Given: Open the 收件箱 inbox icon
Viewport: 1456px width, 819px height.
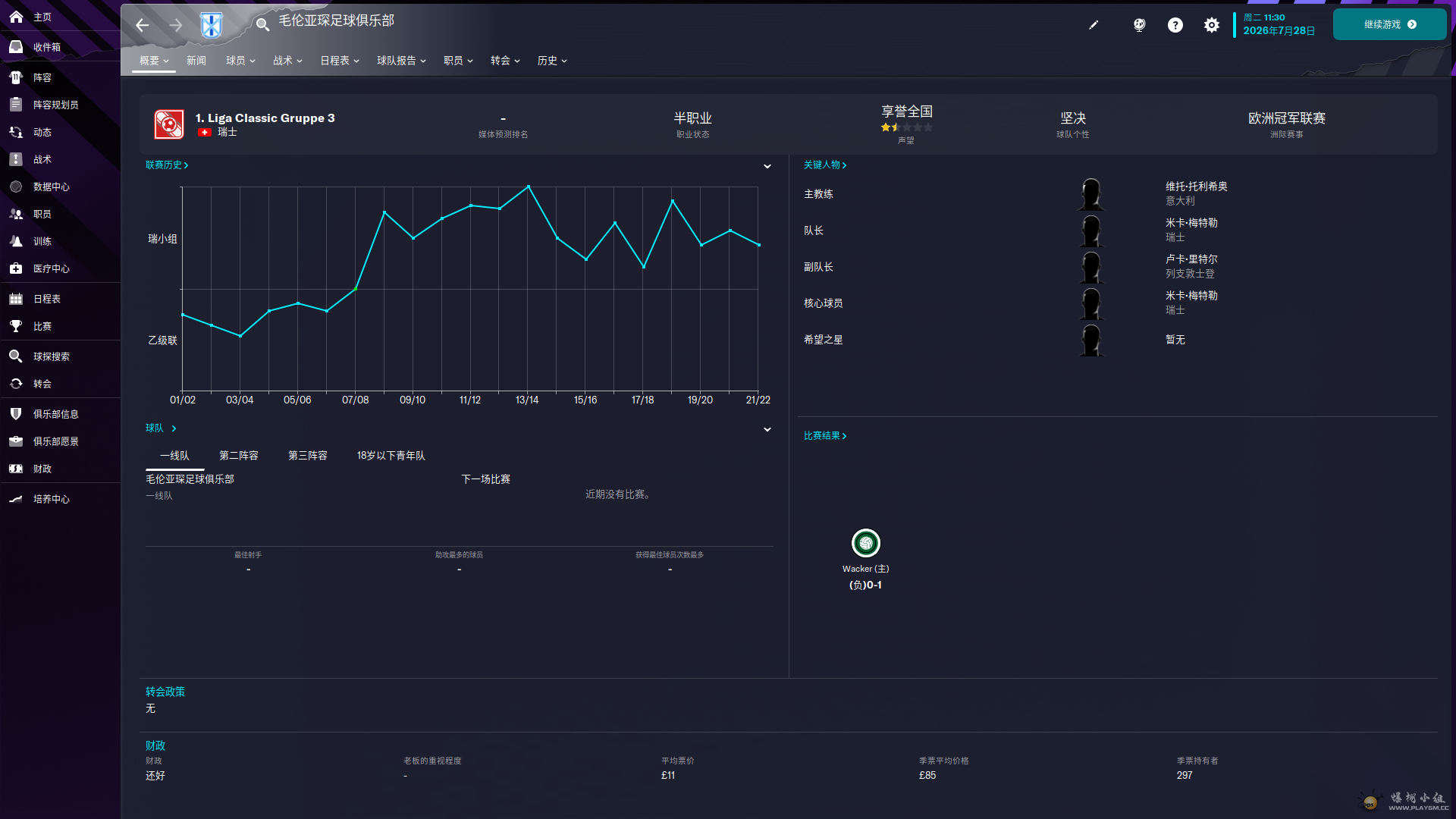Looking at the screenshot, I should [x=16, y=47].
